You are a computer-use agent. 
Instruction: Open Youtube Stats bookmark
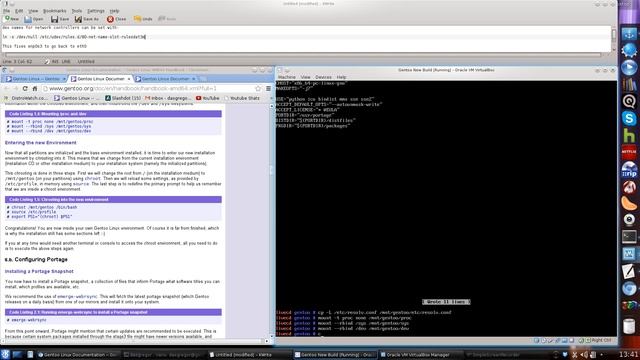(242, 98)
